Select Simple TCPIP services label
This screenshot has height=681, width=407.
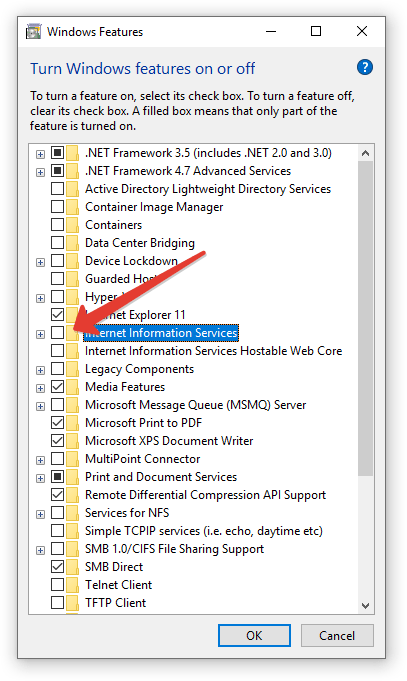tap(204, 531)
